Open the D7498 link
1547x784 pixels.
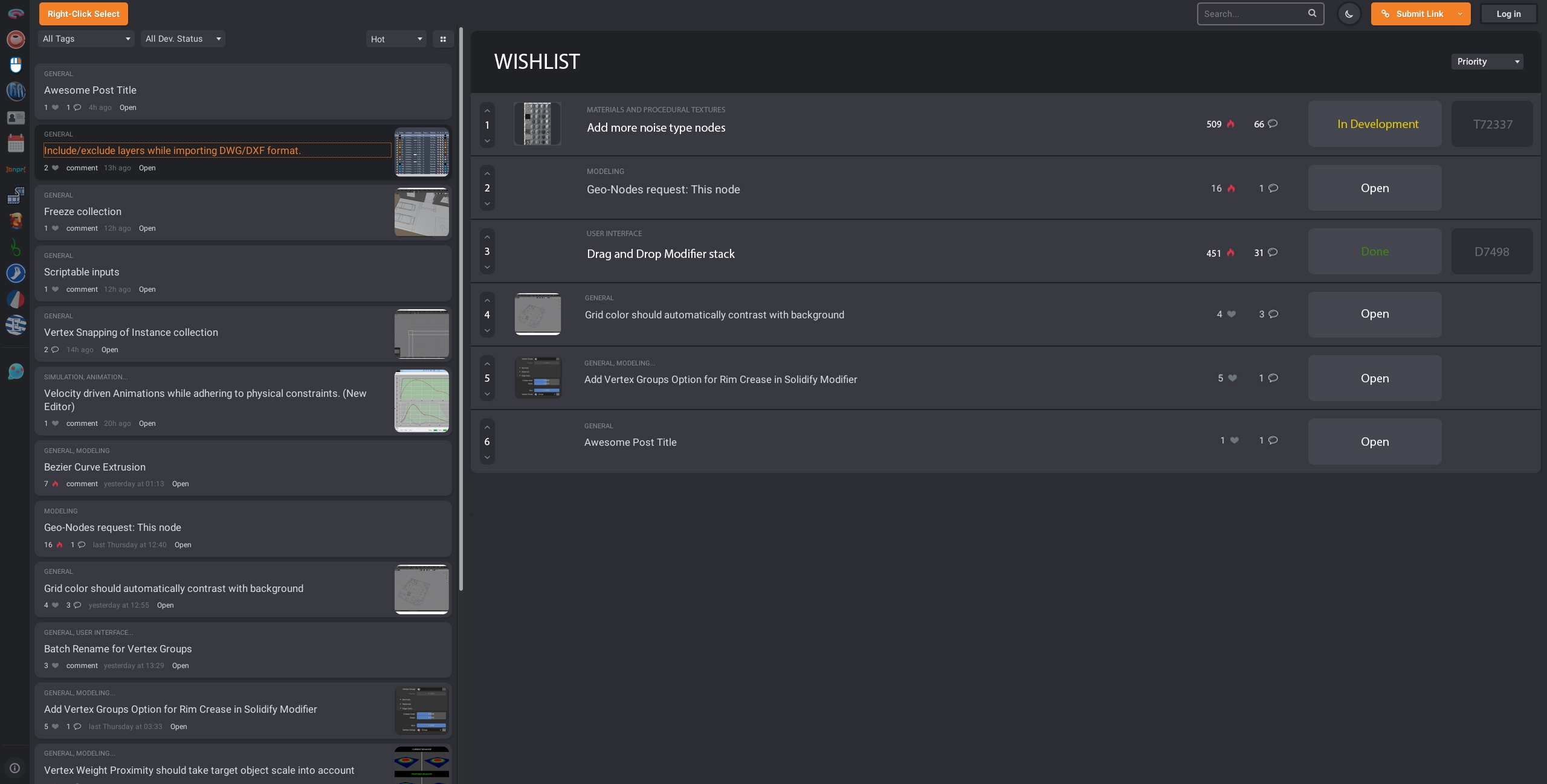tap(1492, 252)
